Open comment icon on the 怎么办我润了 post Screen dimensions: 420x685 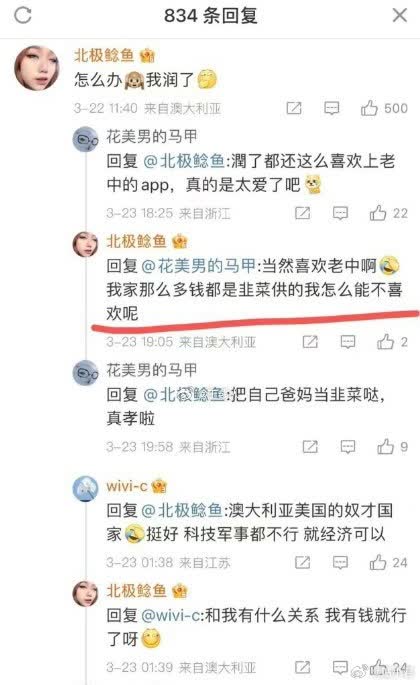pos(332,108)
